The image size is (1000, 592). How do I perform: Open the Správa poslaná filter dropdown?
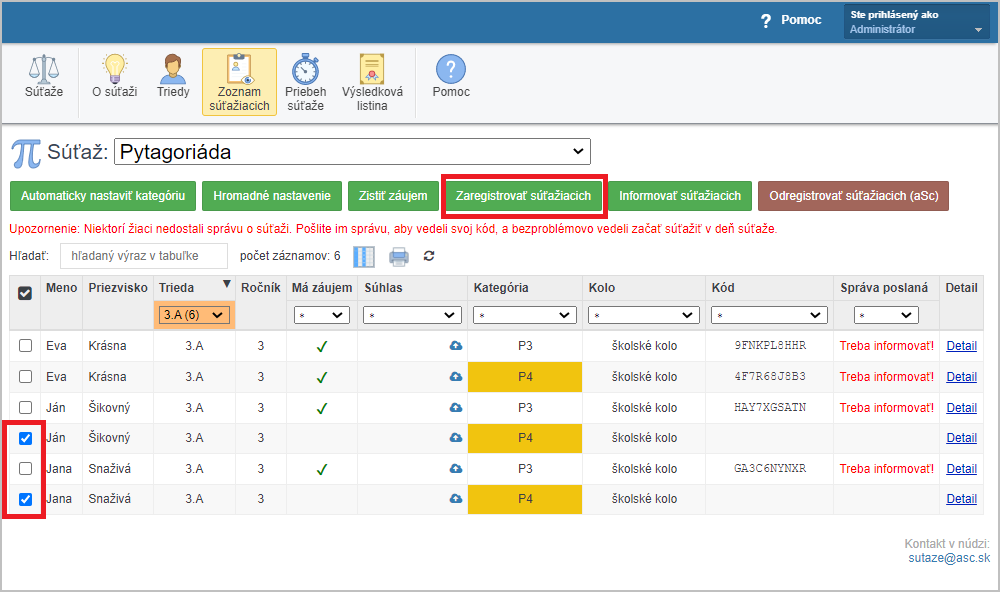[x=886, y=315]
